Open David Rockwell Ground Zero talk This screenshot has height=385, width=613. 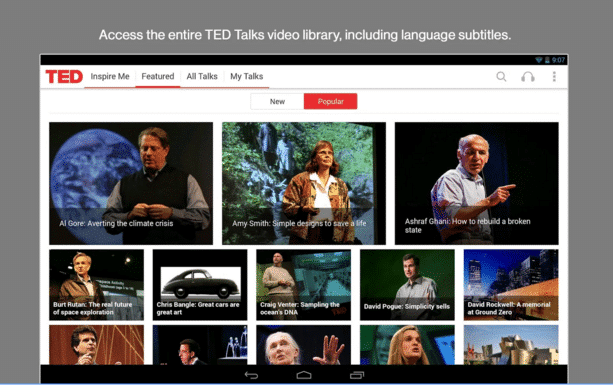point(511,285)
